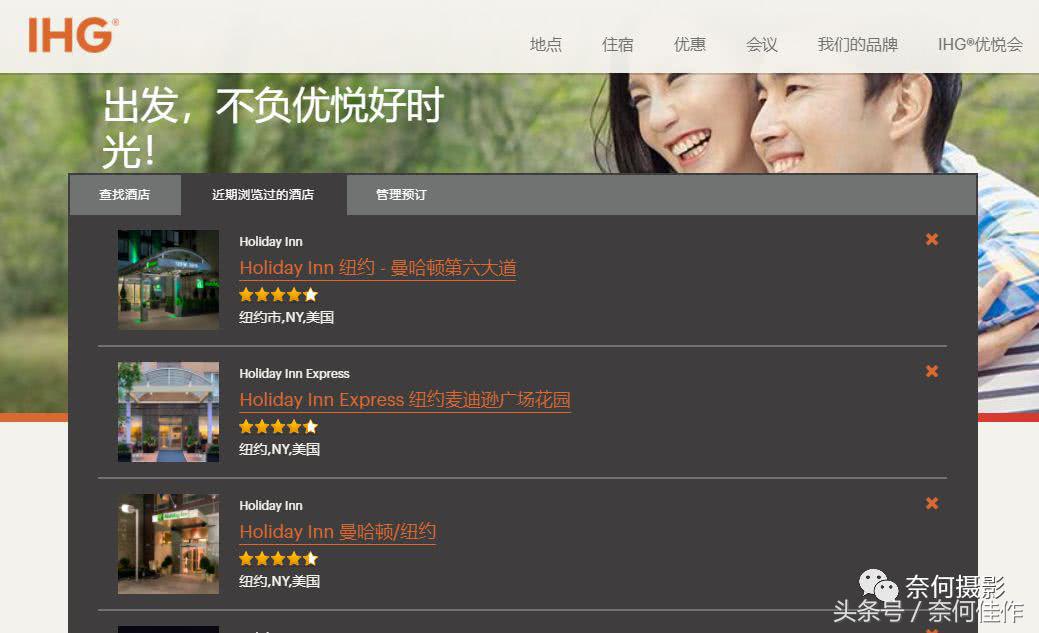The image size is (1039, 633).
Task: Open Holiday Inn 曼哈顿/纽约 link
Action: 337,532
